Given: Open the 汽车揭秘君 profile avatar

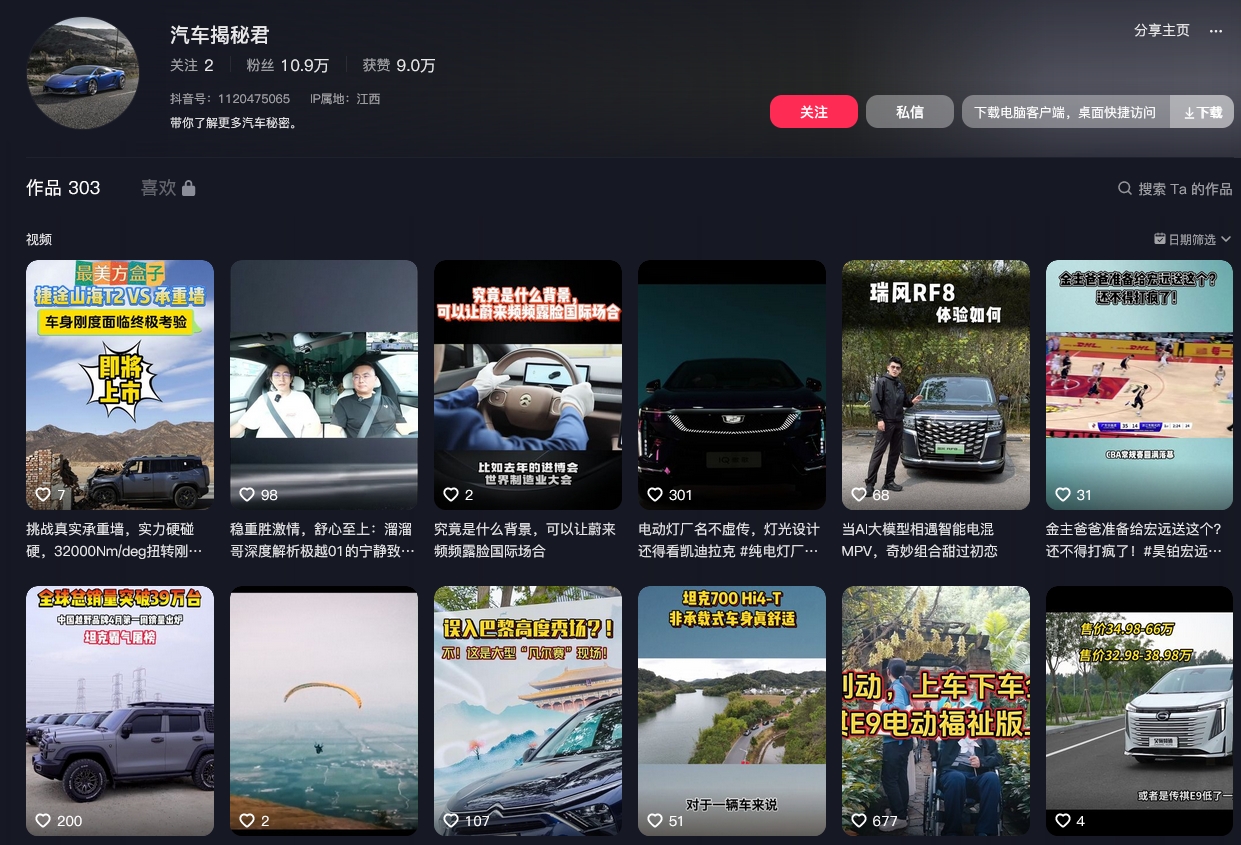Looking at the screenshot, I should (x=83, y=73).
